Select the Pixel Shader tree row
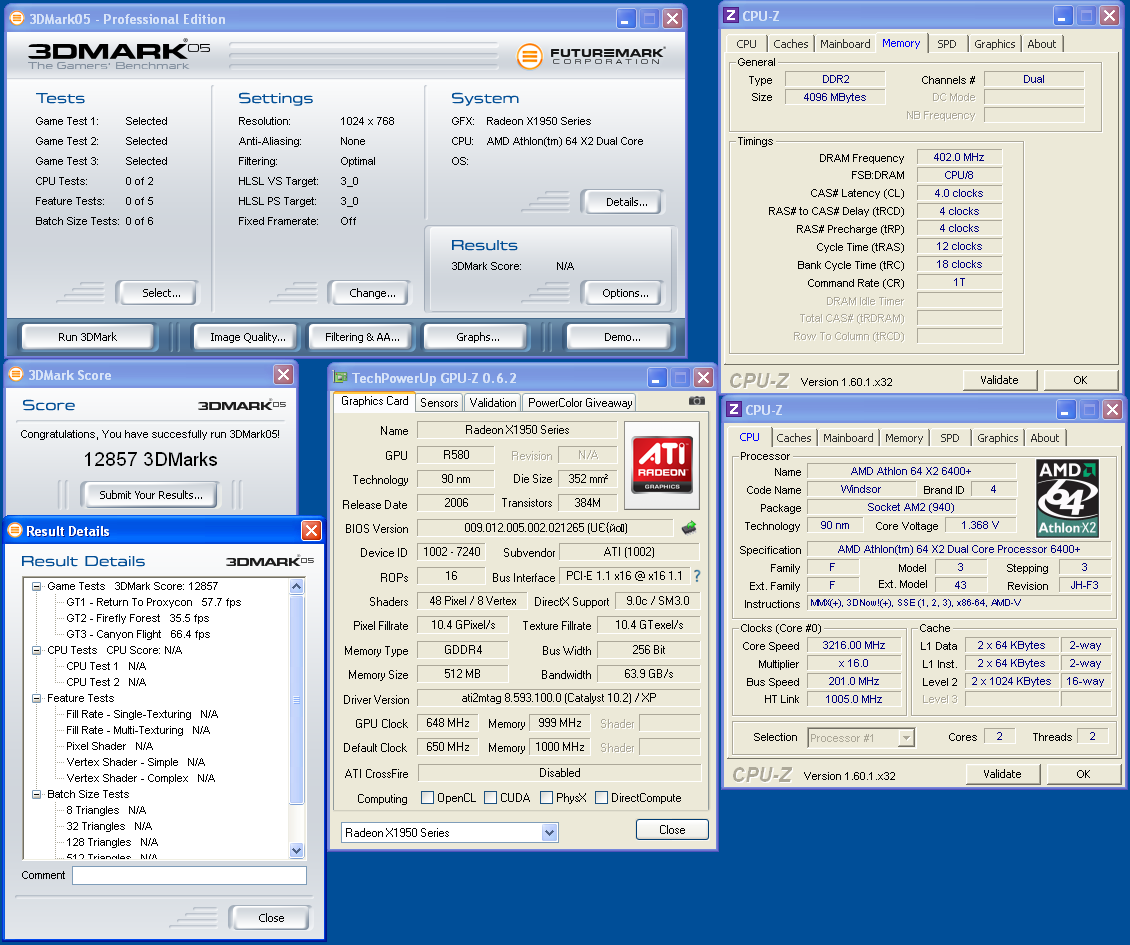This screenshot has width=1130, height=945. 110,746
